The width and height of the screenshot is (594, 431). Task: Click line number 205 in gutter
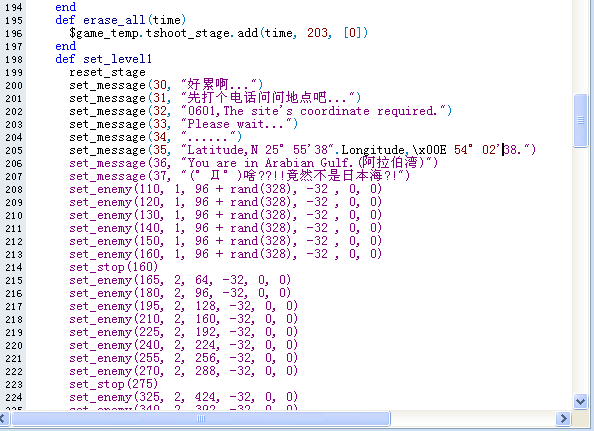coord(14,150)
